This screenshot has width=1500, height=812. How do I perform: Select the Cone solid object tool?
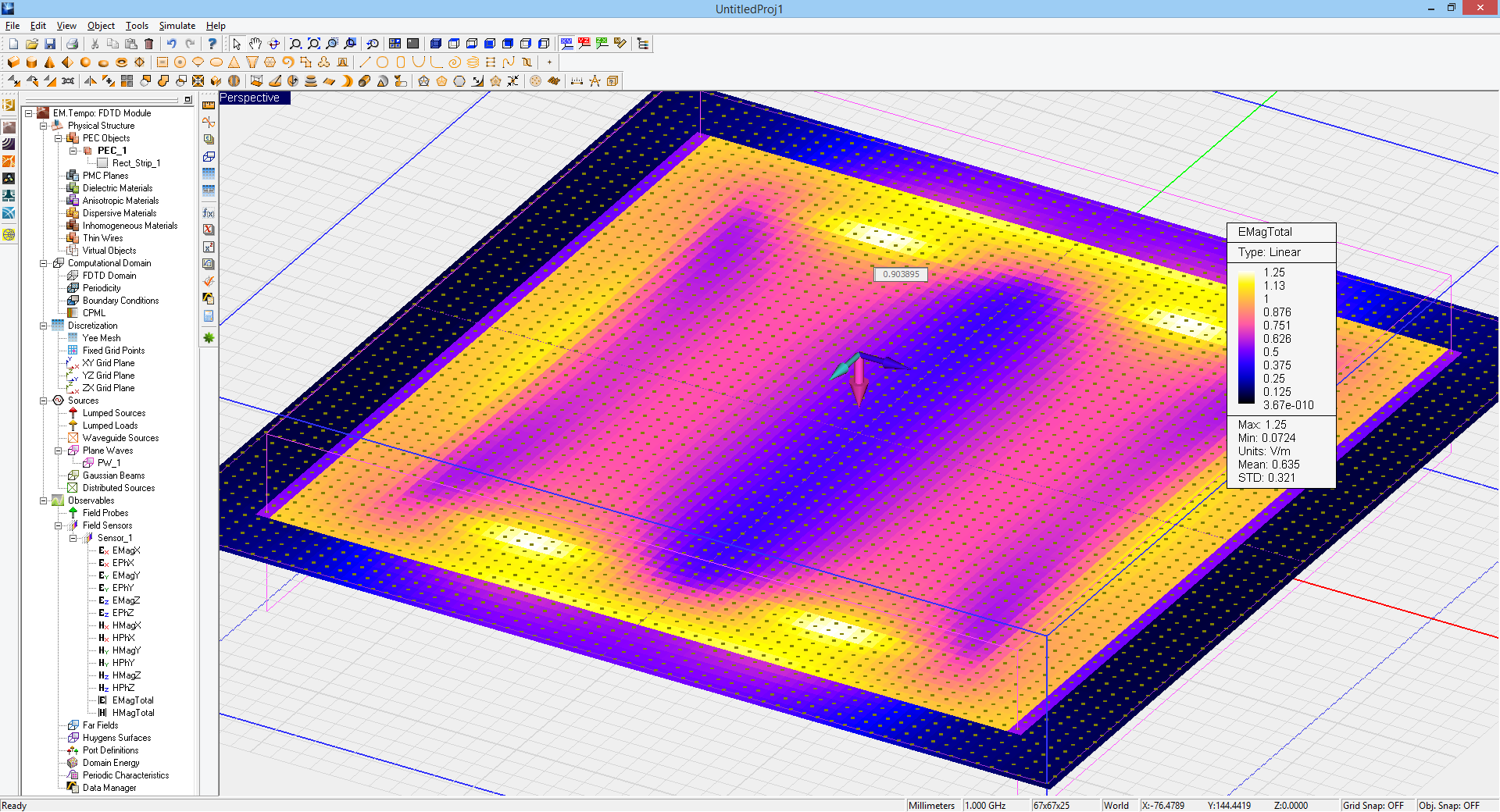coord(49,62)
